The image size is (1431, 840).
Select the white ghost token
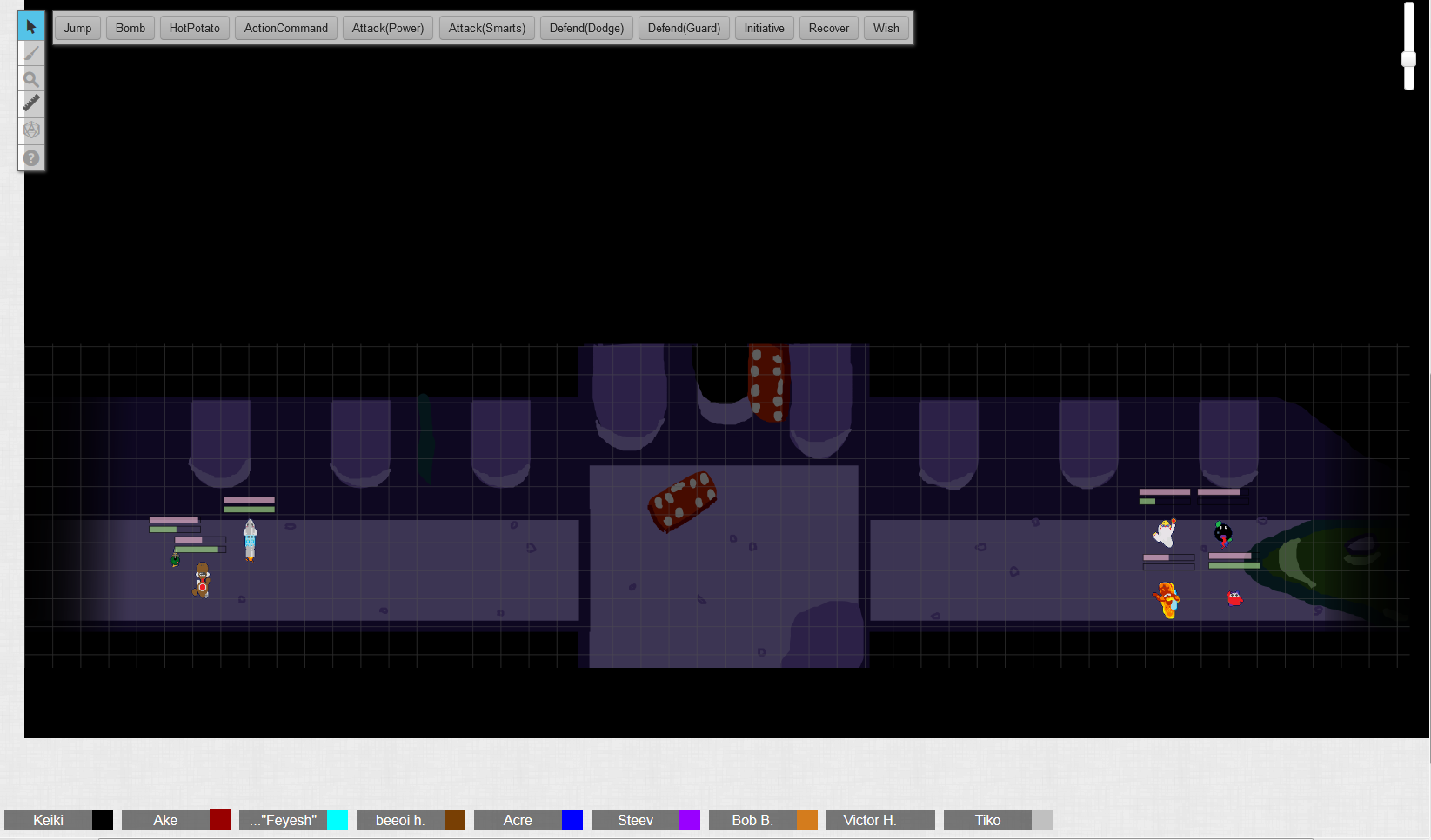(x=1166, y=531)
